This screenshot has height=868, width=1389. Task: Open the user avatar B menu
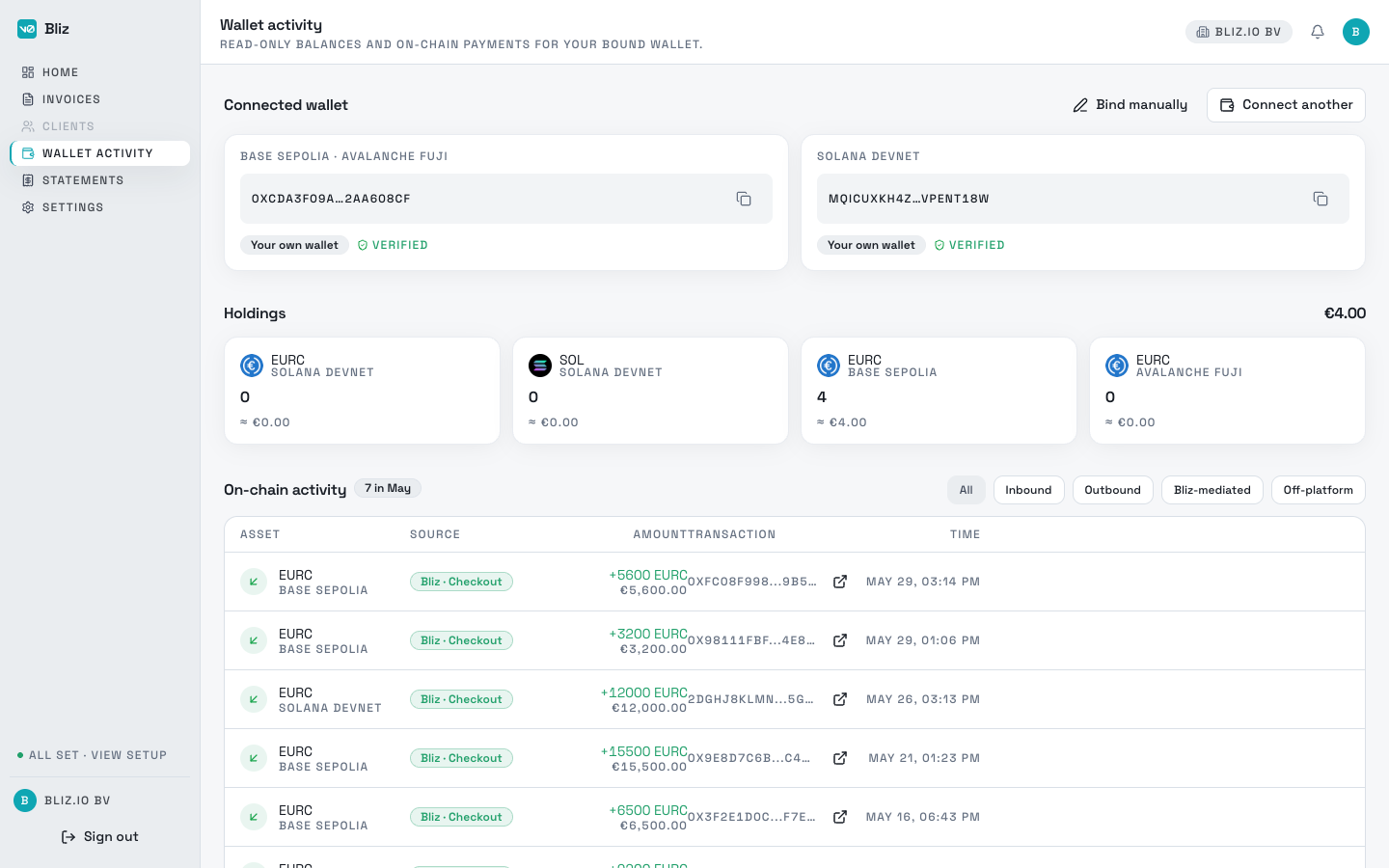click(1356, 32)
